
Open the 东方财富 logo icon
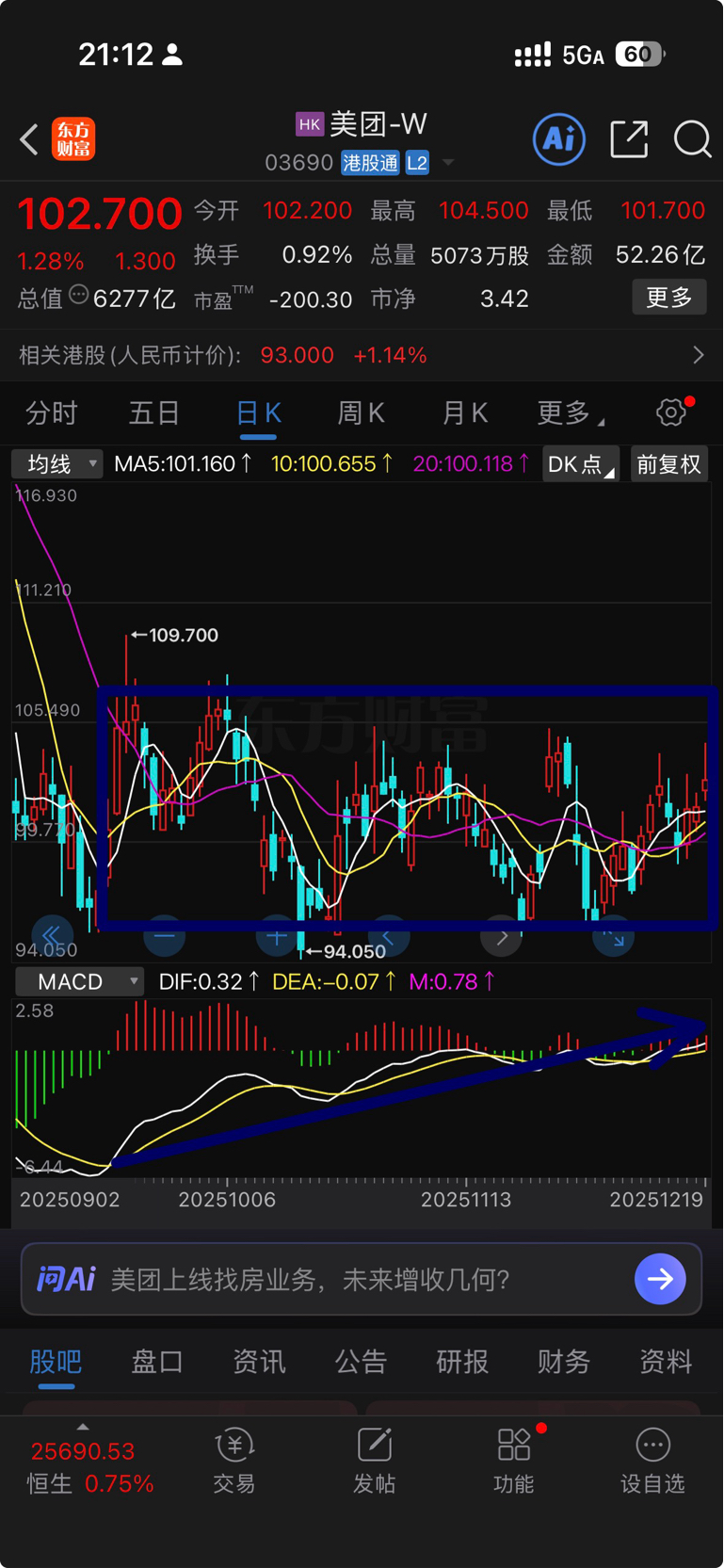point(73,139)
